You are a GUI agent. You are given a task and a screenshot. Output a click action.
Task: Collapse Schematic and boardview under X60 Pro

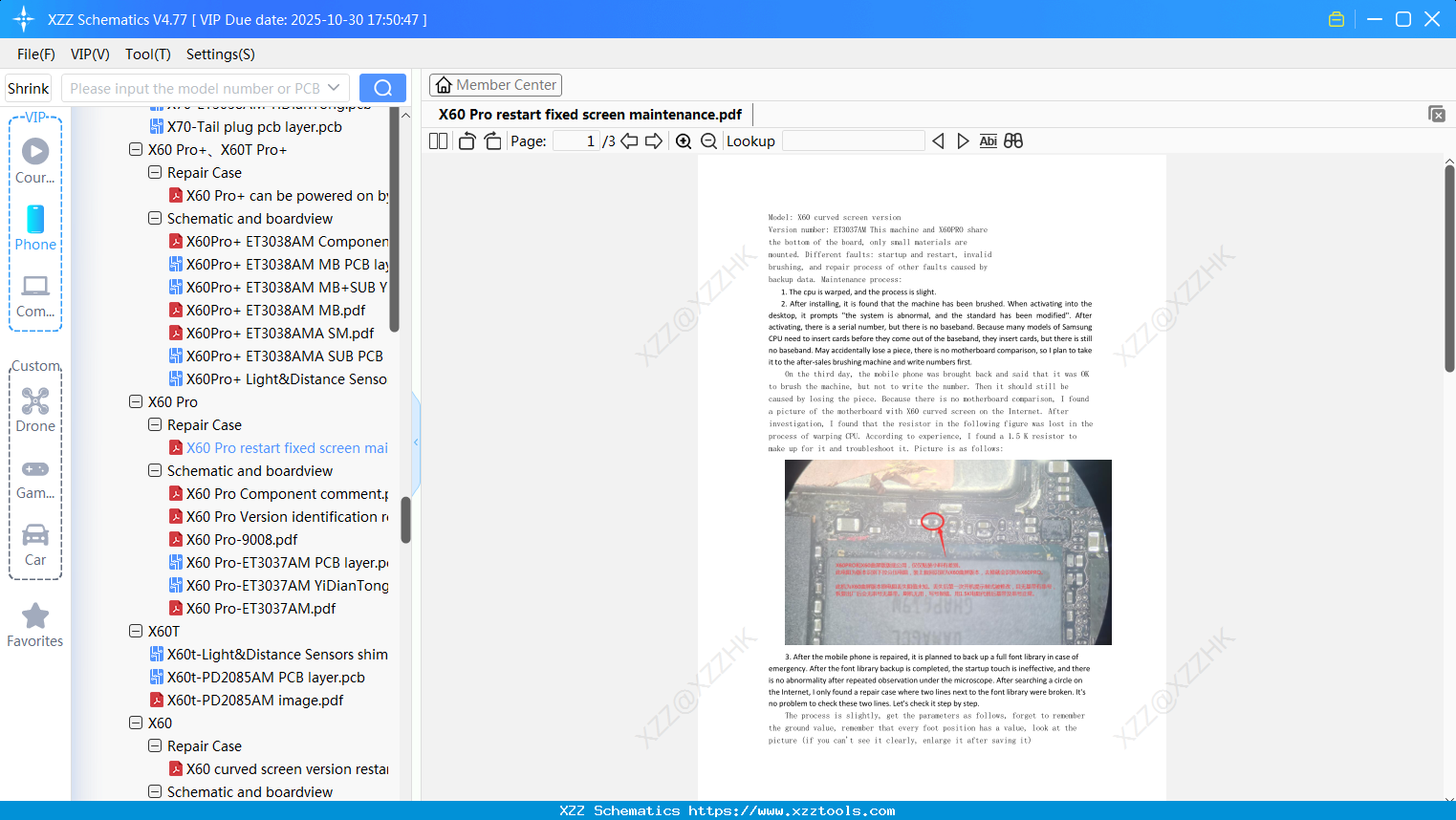tap(155, 471)
